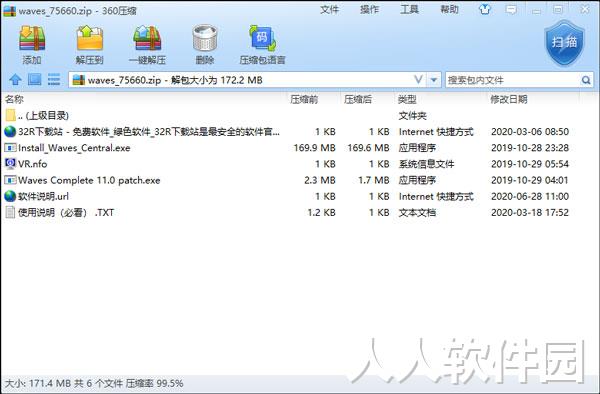Select the Waves Complete 11.0 patch.exe icon
600x394 pixels.
(x=10, y=180)
